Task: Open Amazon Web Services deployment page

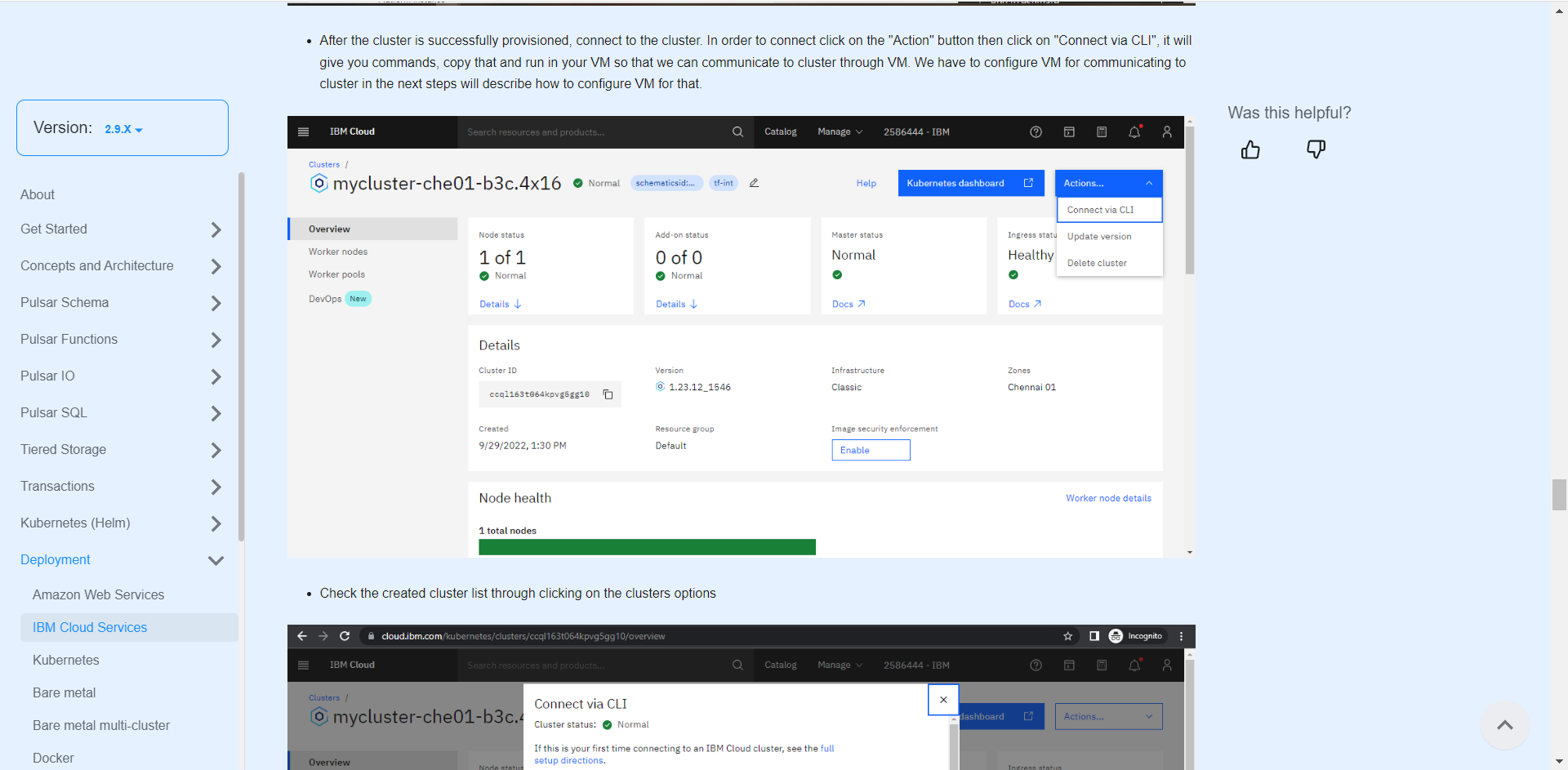Action: pyautogui.click(x=98, y=594)
